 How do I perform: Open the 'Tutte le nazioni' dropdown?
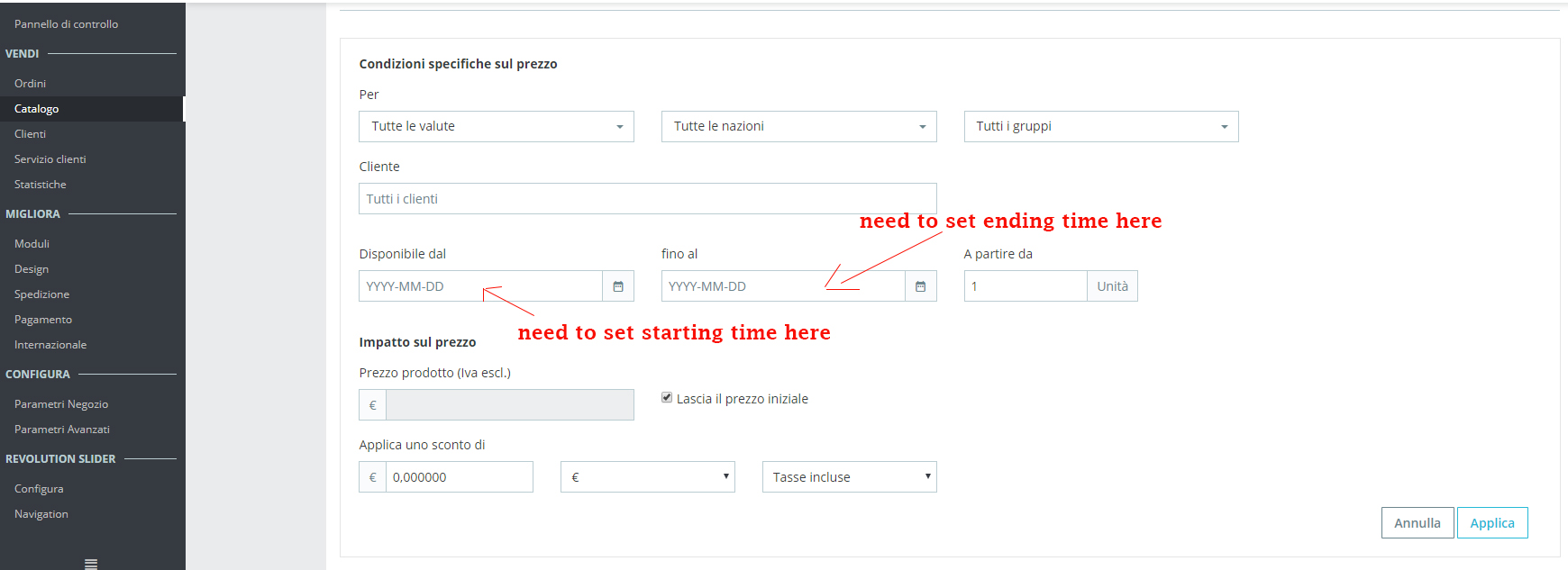798,127
